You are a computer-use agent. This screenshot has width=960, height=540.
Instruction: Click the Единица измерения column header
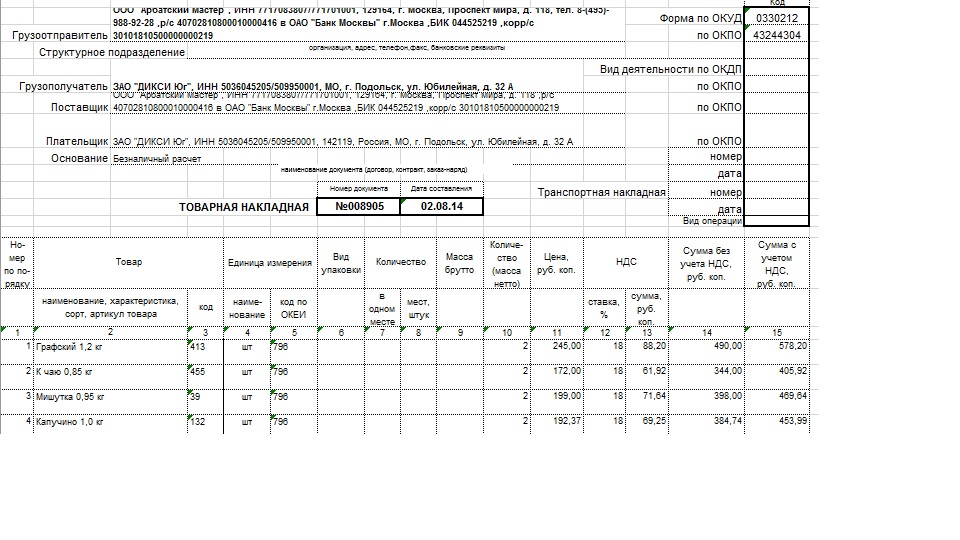270,263
